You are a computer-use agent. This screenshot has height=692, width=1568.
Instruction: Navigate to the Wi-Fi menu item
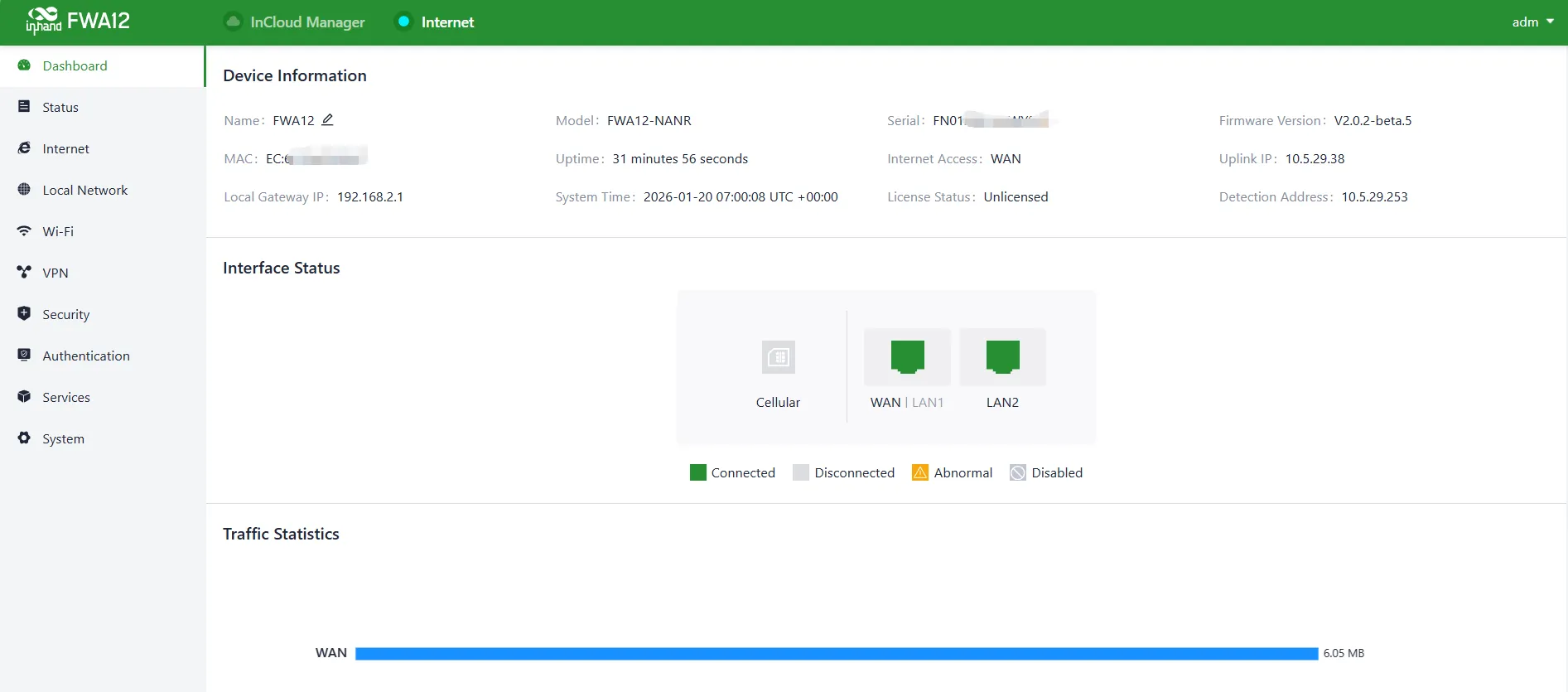point(103,231)
